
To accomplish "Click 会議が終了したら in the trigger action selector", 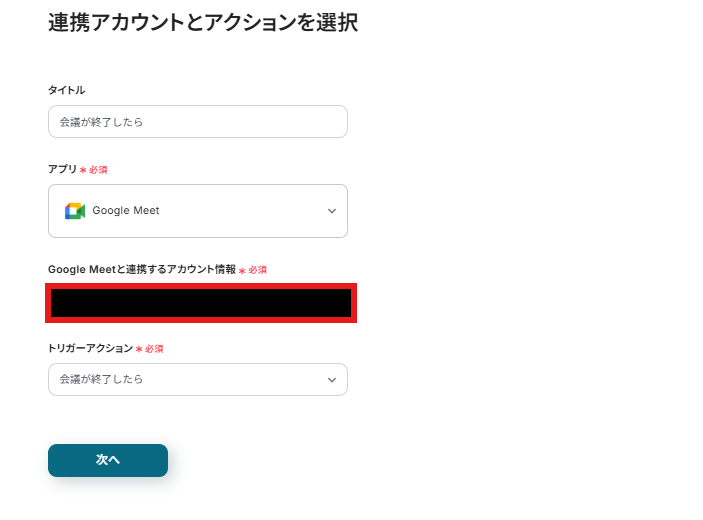I will (101, 380).
